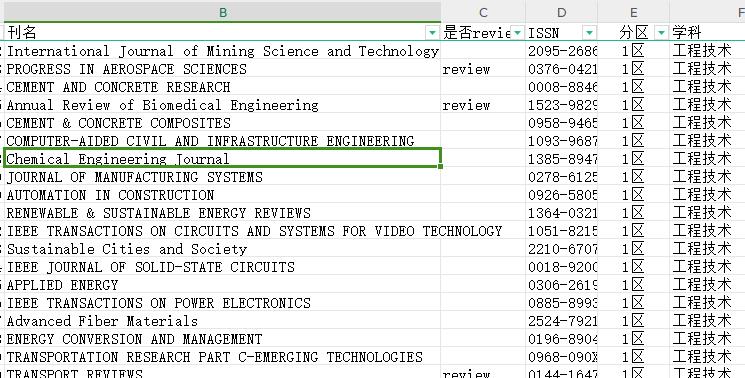Select cell CEMENT AND CONCRETE RESEARCH

click(x=222, y=87)
